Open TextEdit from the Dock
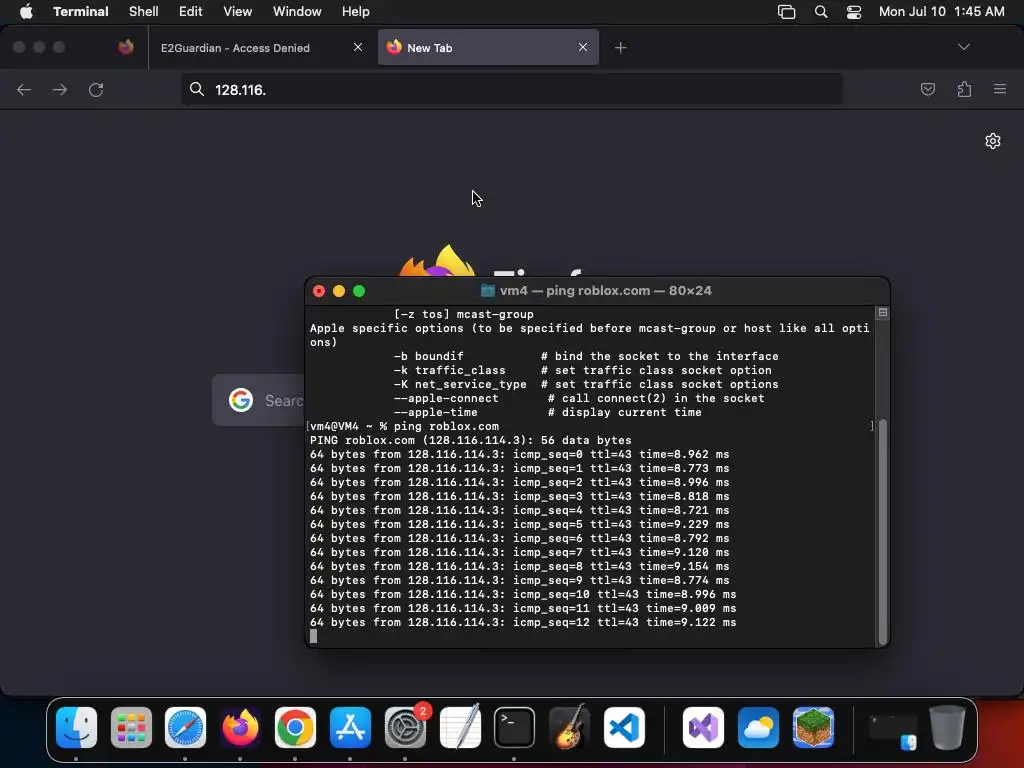 click(x=460, y=727)
